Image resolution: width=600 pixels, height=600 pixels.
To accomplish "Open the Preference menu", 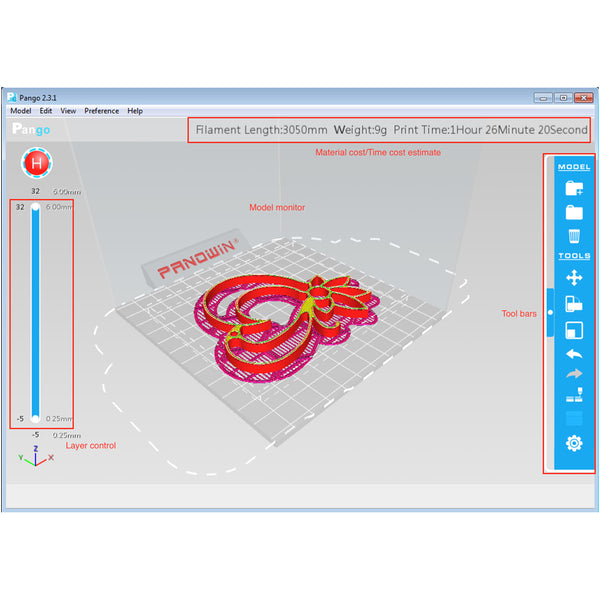I will point(101,111).
